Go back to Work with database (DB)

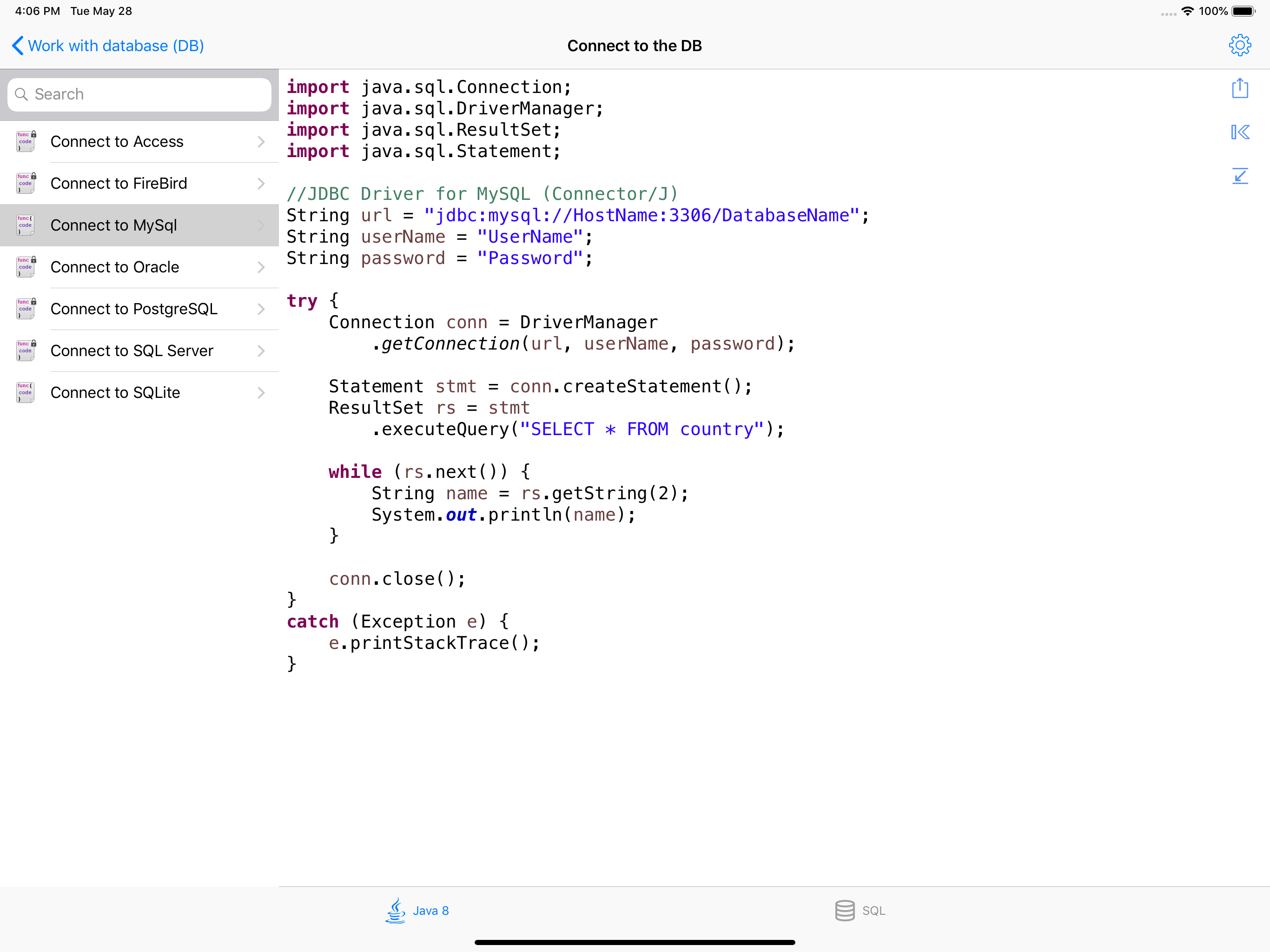(x=107, y=46)
